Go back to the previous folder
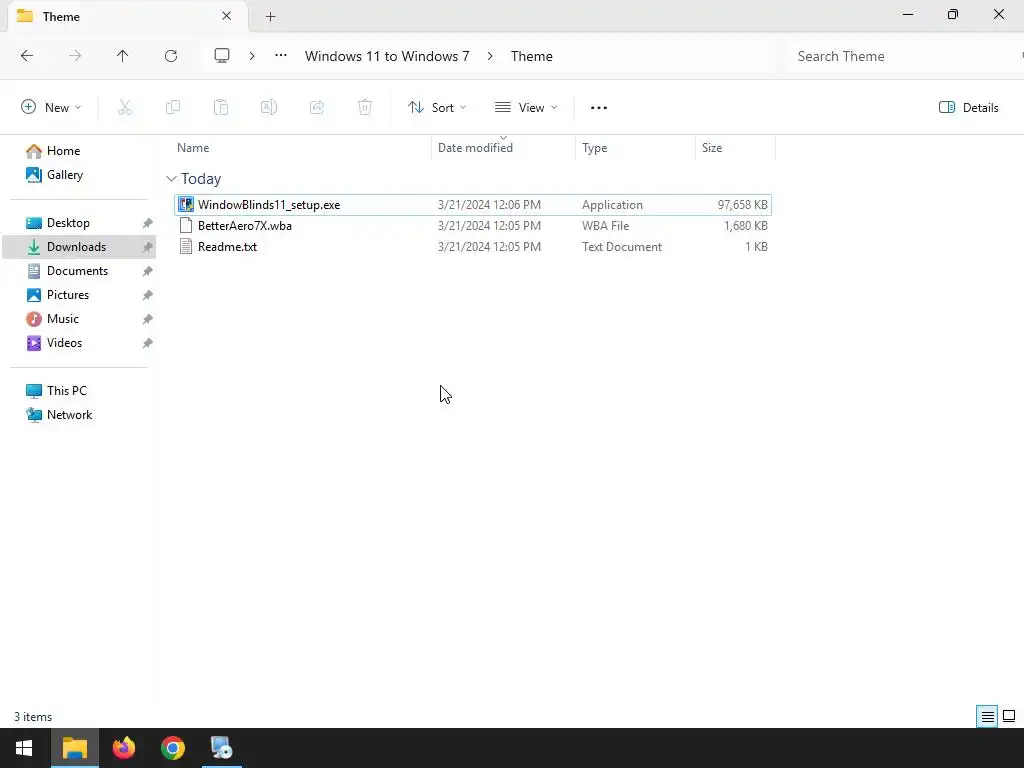Screen dimensions: 1024x768 click(x=27, y=56)
